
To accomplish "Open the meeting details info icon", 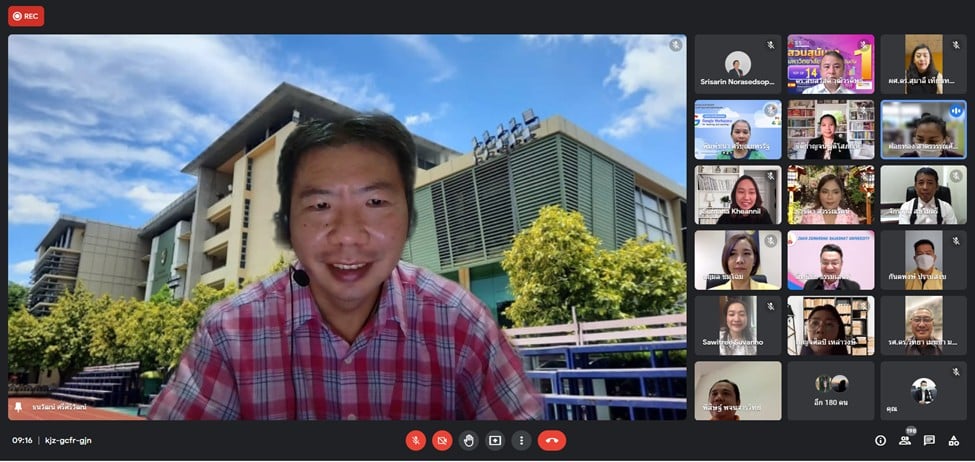I will coord(880,440).
